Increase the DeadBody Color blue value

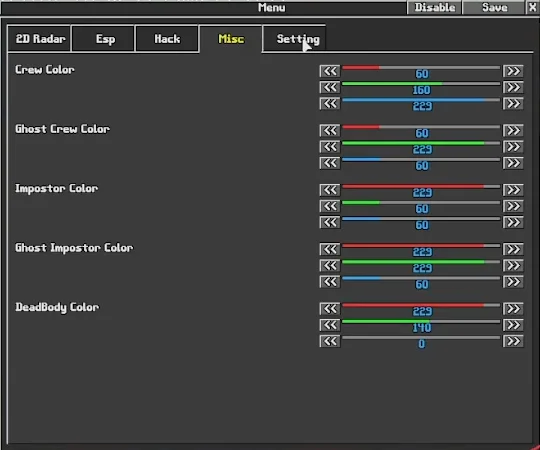pyautogui.click(x=513, y=341)
